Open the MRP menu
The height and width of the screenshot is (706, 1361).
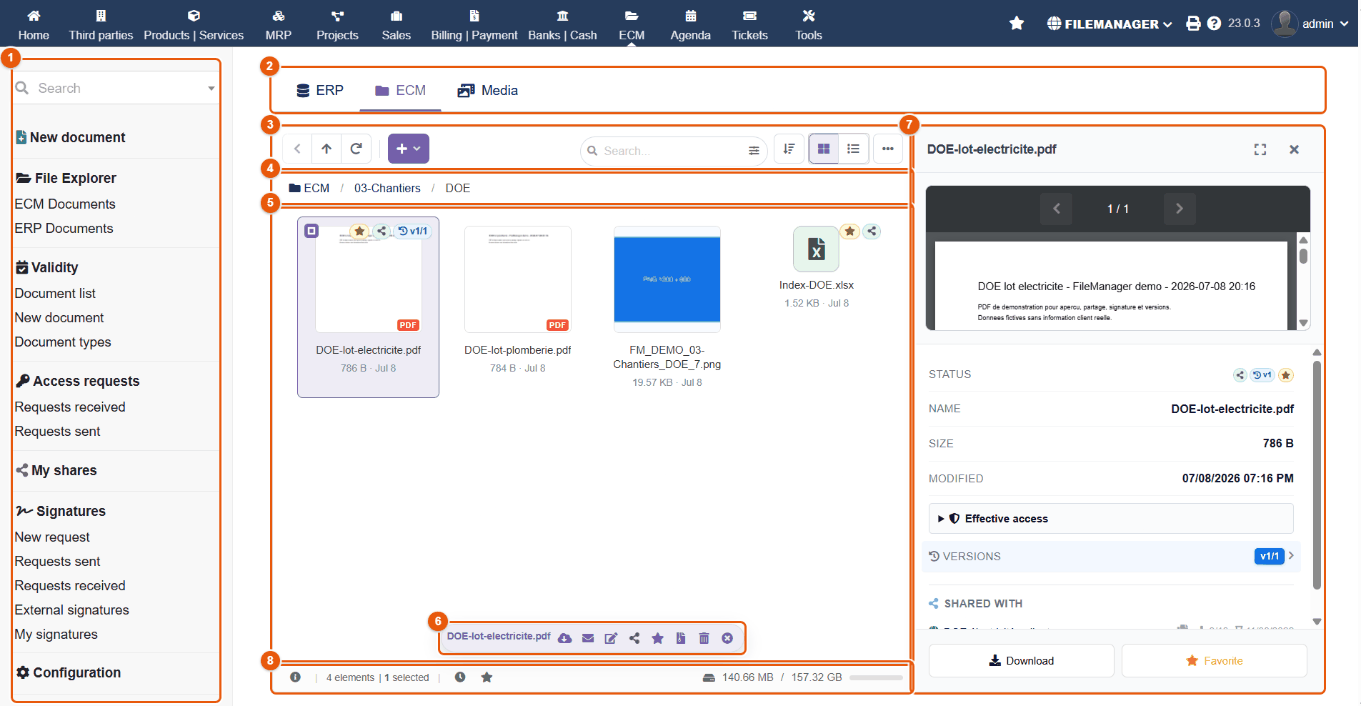click(278, 24)
